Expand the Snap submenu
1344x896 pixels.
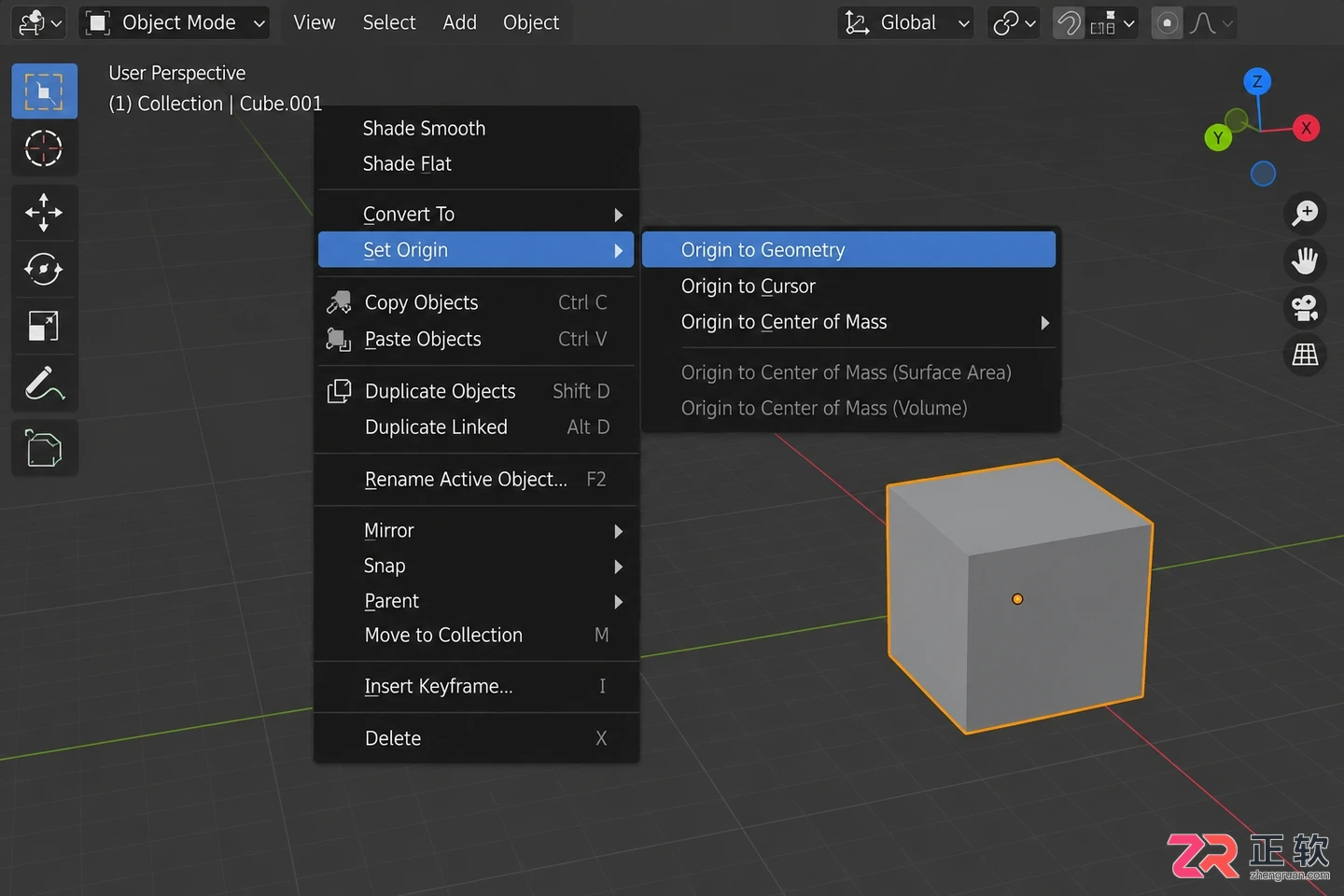pyautogui.click(x=476, y=566)
